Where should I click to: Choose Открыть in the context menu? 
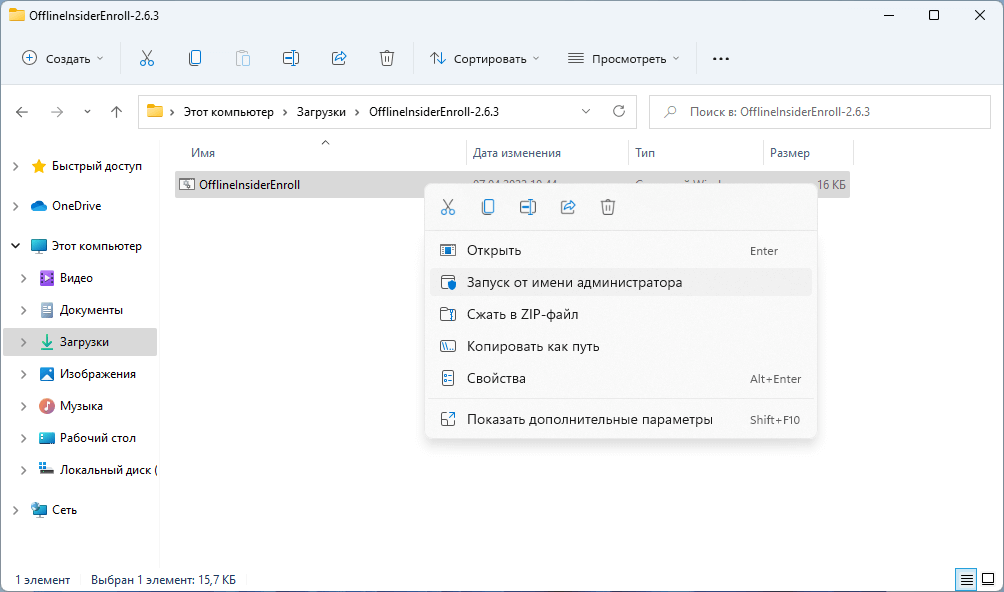tap(621, 250)
